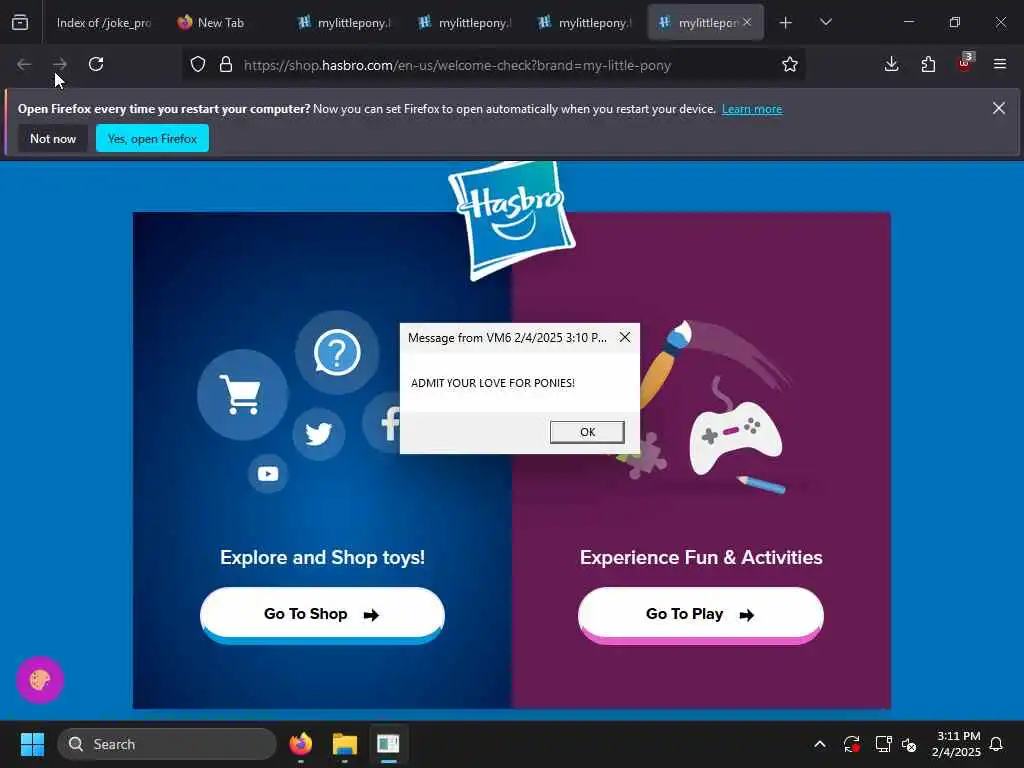This screenshot has height=768, width=1024.
Task: Open Firefox from the taskbar
Action: pos(300,744)
